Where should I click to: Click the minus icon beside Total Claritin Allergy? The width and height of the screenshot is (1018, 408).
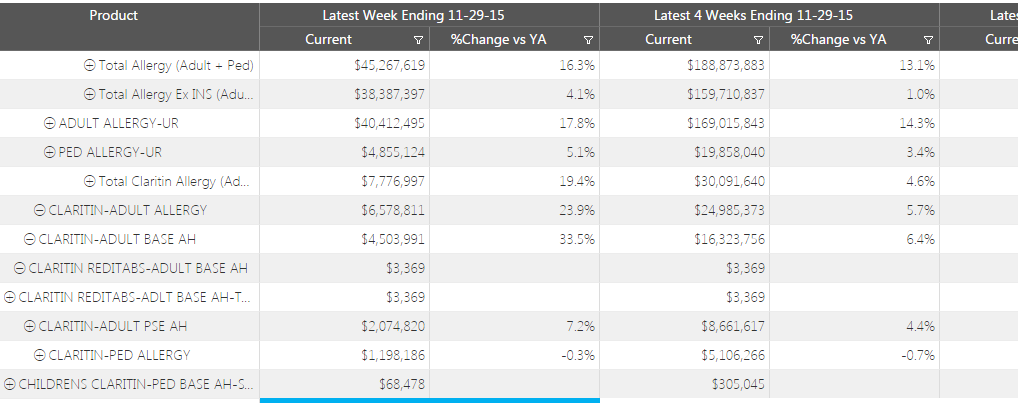tap(90, 182)
